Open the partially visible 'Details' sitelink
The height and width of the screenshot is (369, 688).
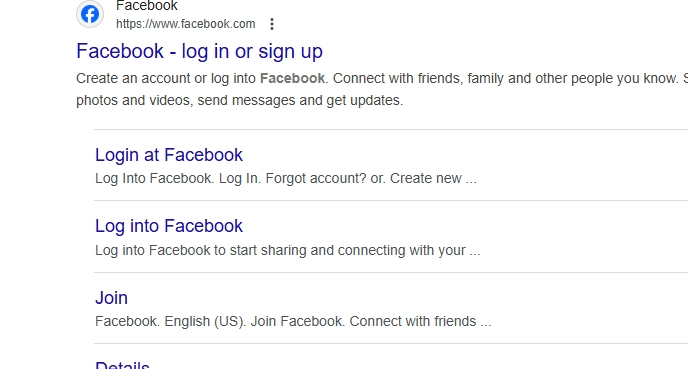coord(122,365)
